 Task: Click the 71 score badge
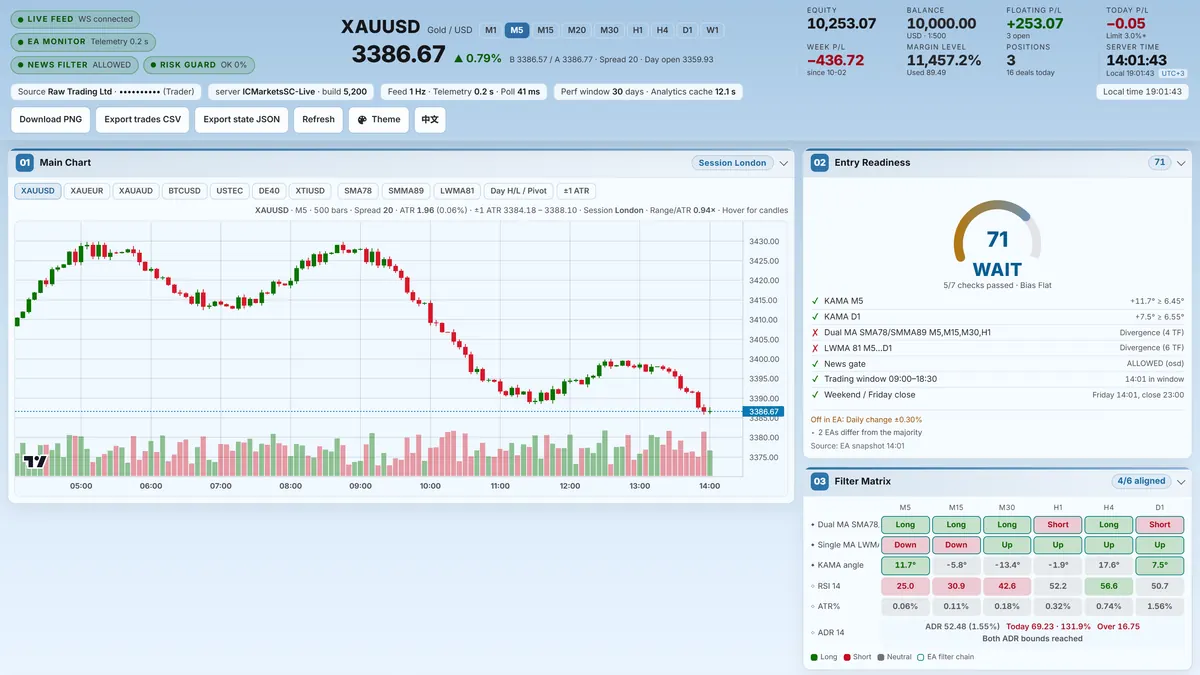1160,163
